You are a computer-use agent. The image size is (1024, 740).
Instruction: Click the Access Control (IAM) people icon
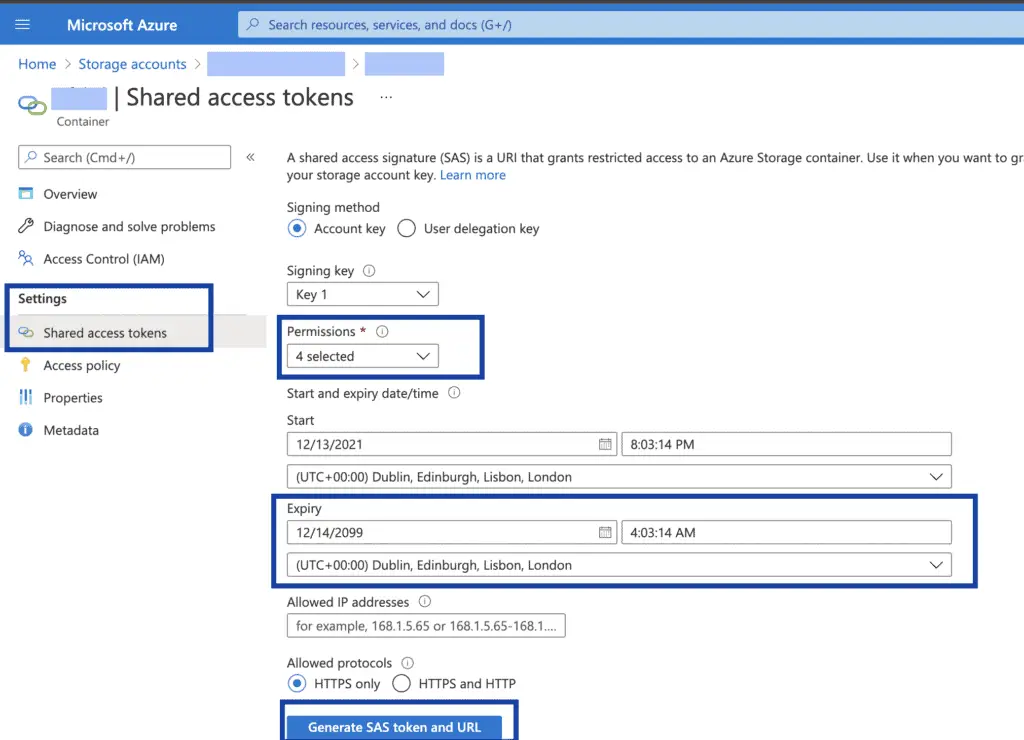coord(25,259)
